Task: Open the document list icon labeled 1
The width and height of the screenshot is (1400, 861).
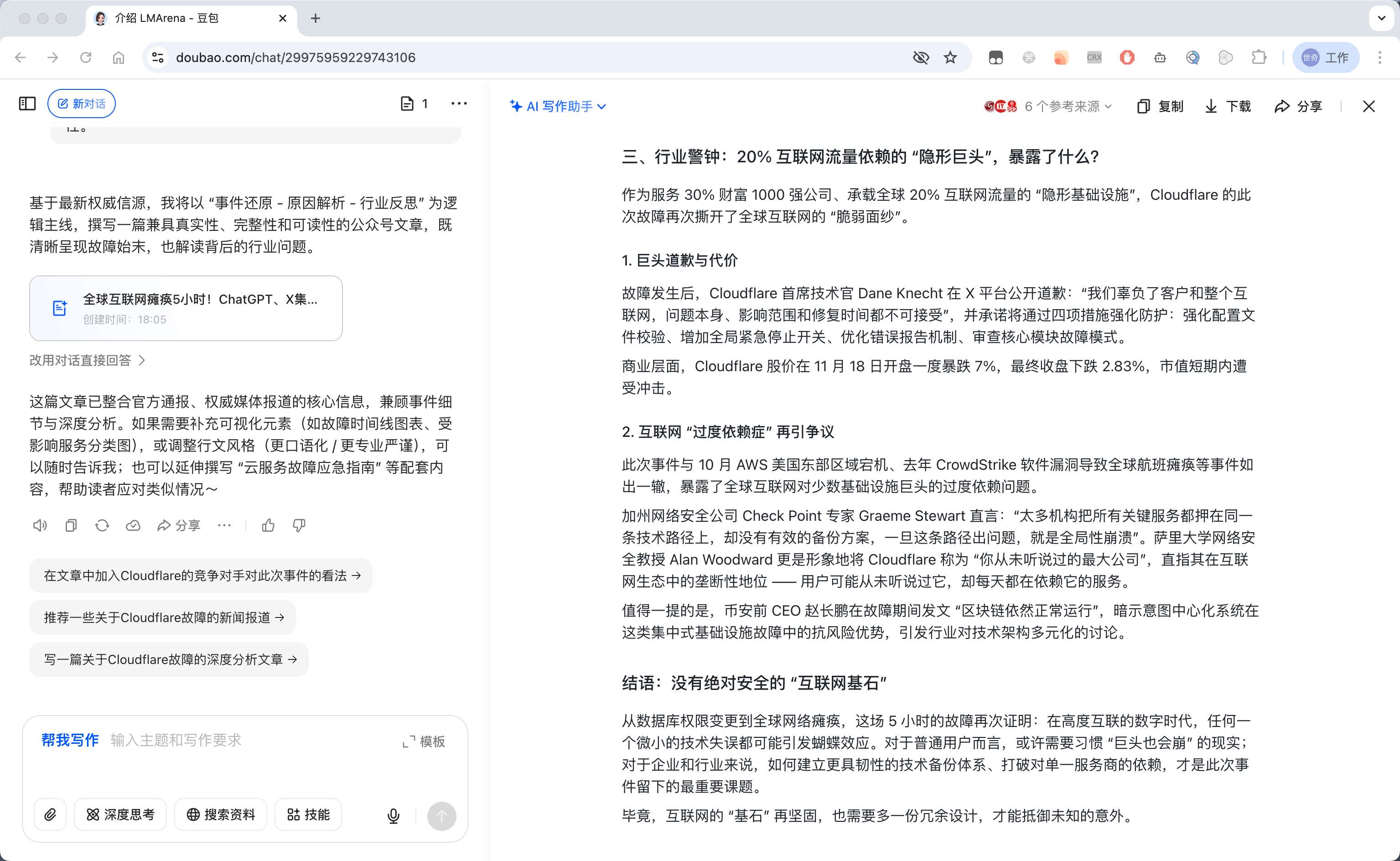Action: click(x=414, y=104)
